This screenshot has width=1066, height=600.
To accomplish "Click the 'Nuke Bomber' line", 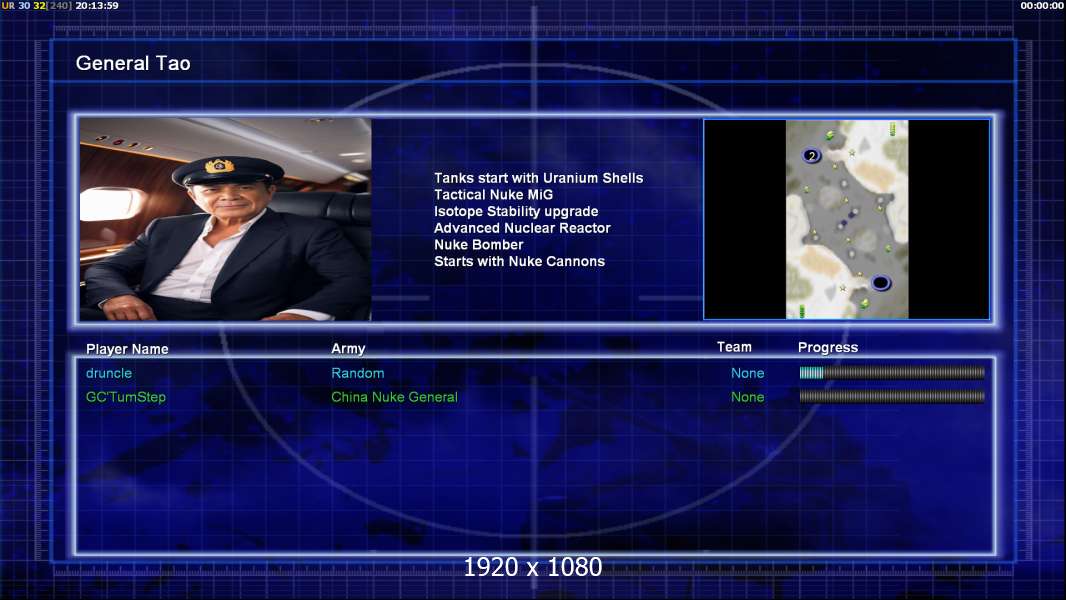I will (479, 245).
